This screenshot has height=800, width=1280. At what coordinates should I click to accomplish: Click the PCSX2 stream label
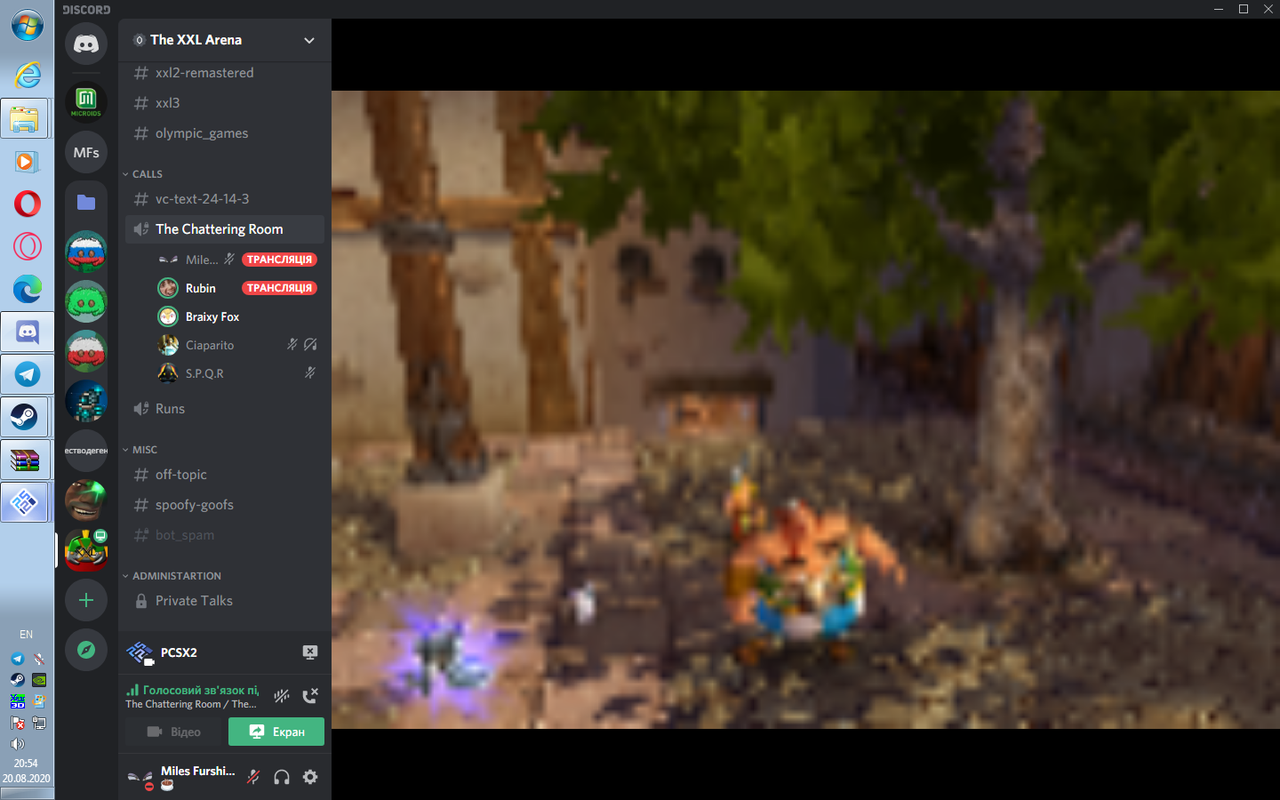click(179, 652)
